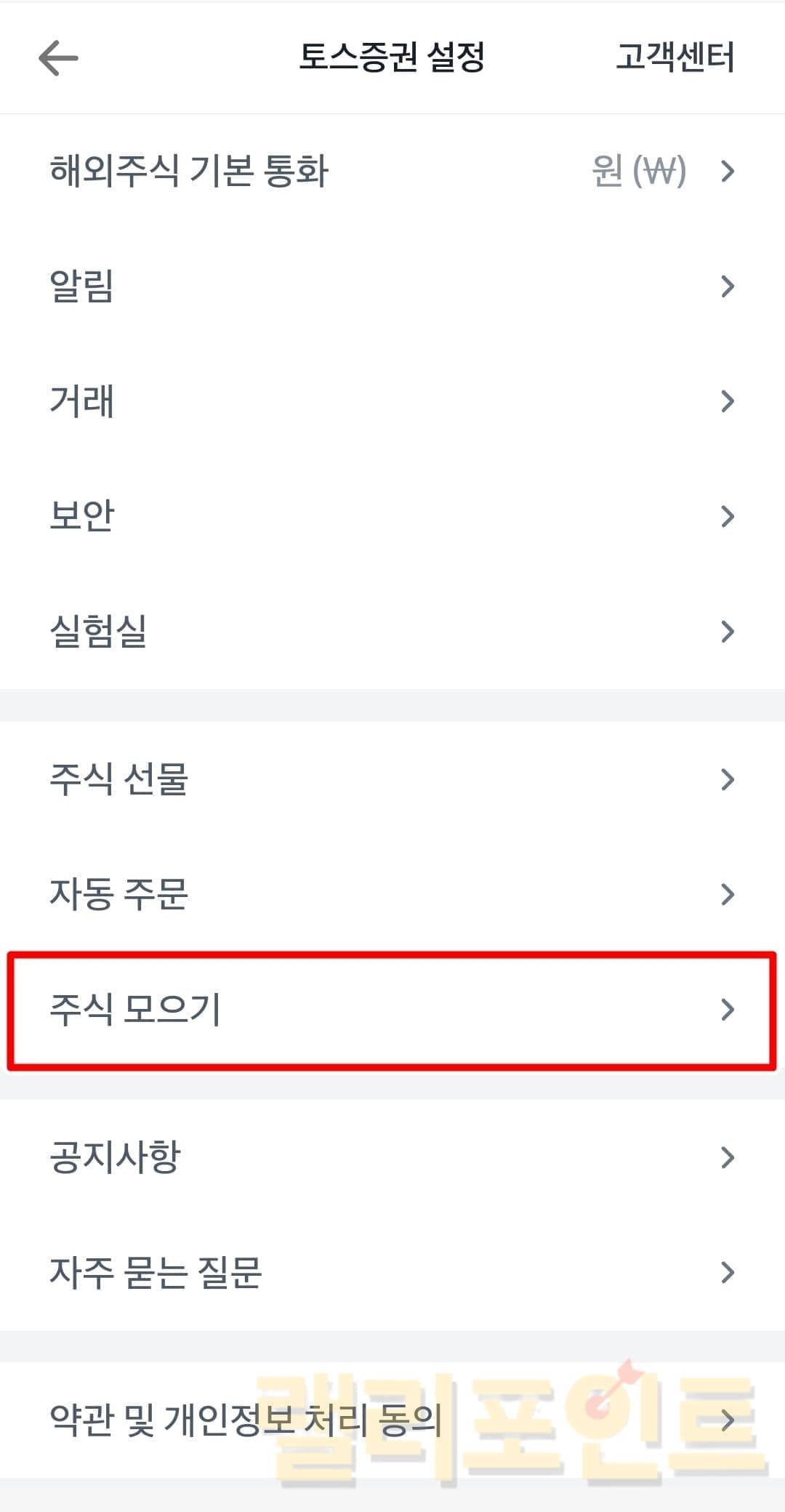This screenshot has height=1512, width=785.
Task: Tap the 원 (₩) currency value
Action: point(639,172)
